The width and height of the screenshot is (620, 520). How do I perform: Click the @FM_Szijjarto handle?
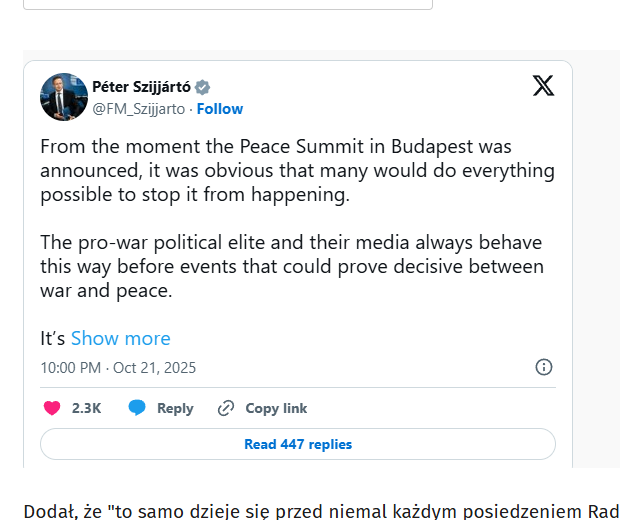click(x=138, y=109)
